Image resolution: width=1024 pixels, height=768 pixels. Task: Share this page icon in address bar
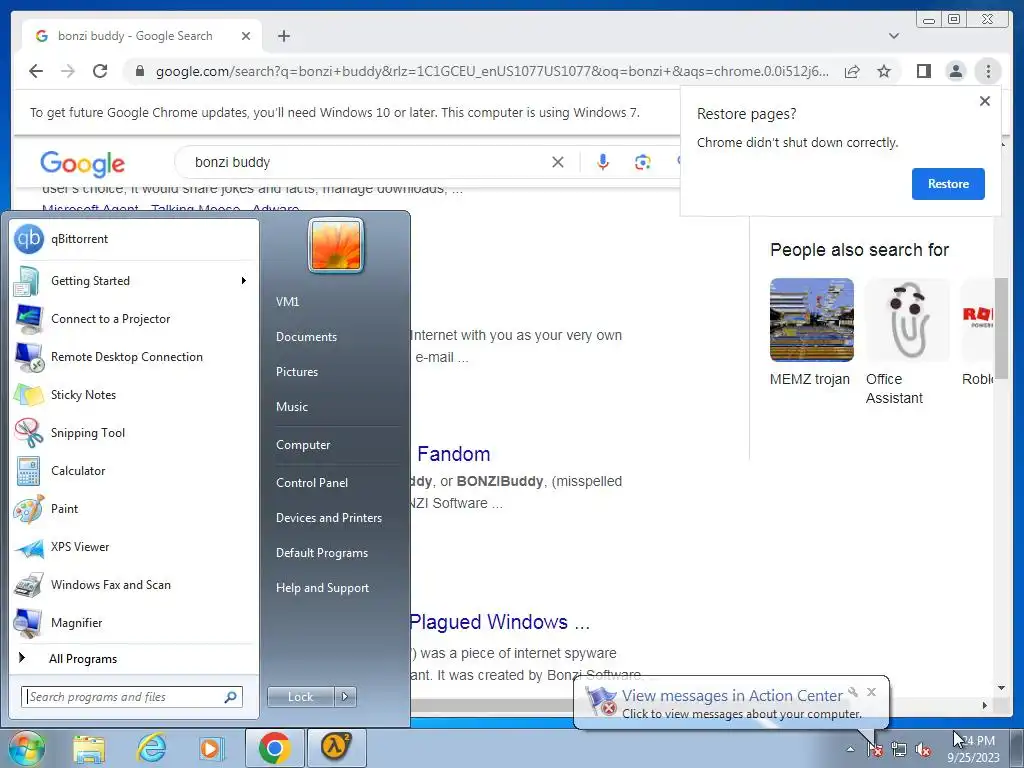(x=852, y=71)
